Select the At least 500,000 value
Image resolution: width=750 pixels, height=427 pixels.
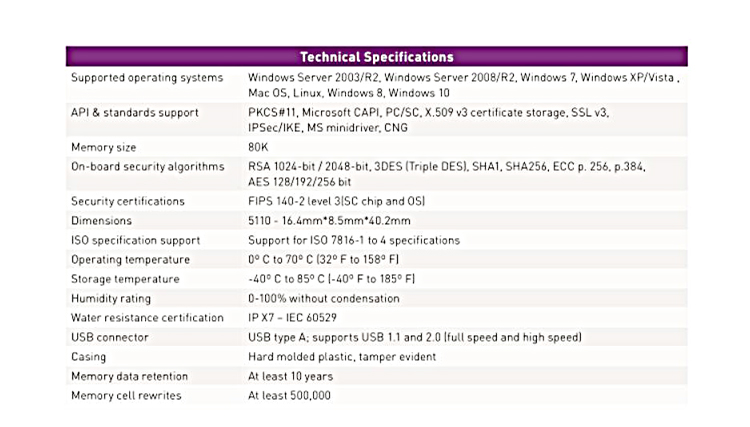[x=289, y=396]
